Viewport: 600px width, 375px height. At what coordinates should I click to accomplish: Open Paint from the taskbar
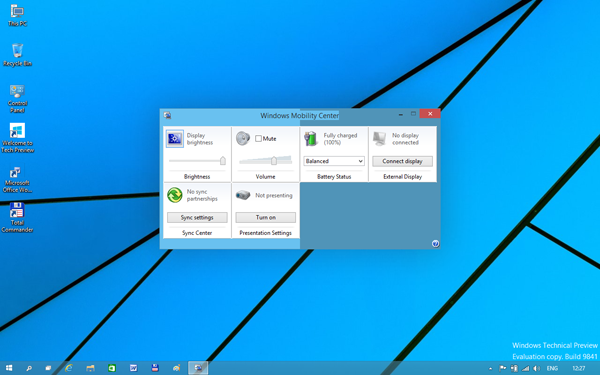click(176, 368)
